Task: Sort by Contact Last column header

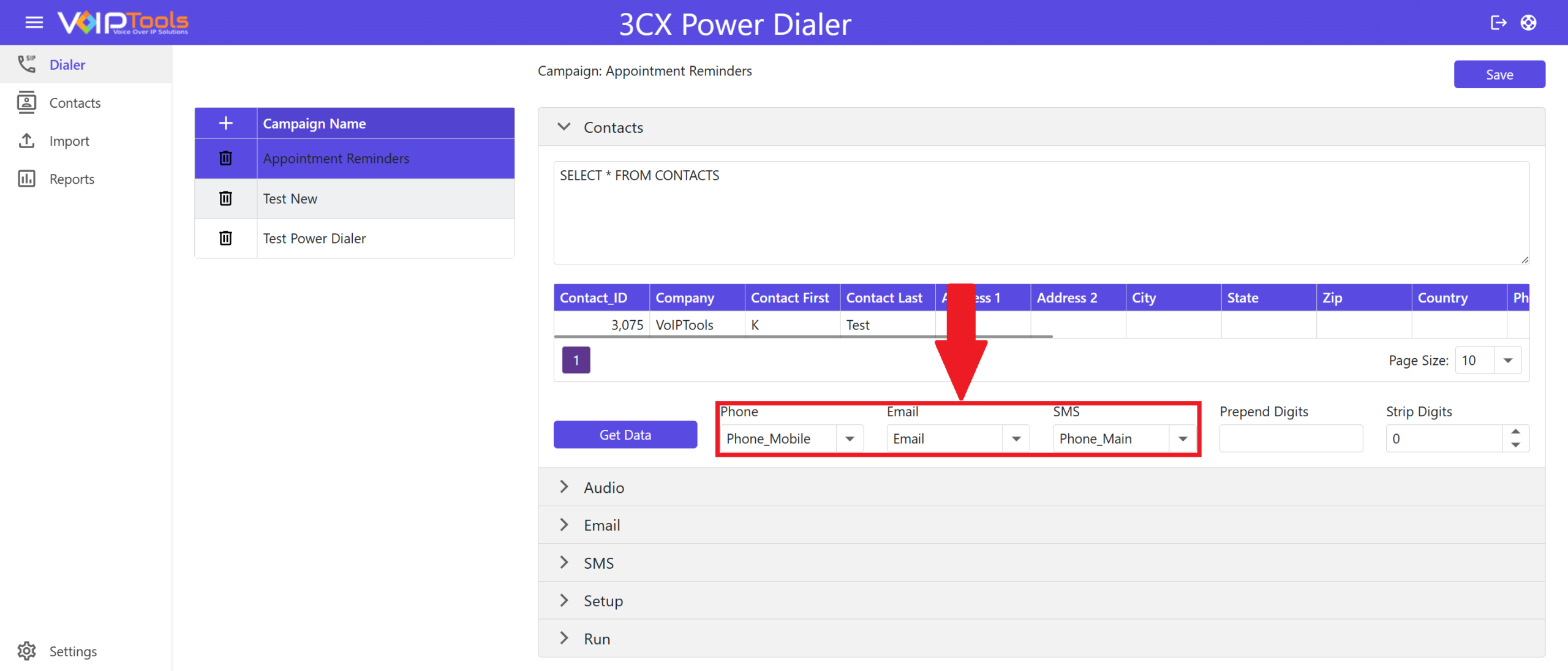Action: click(888, 298)
